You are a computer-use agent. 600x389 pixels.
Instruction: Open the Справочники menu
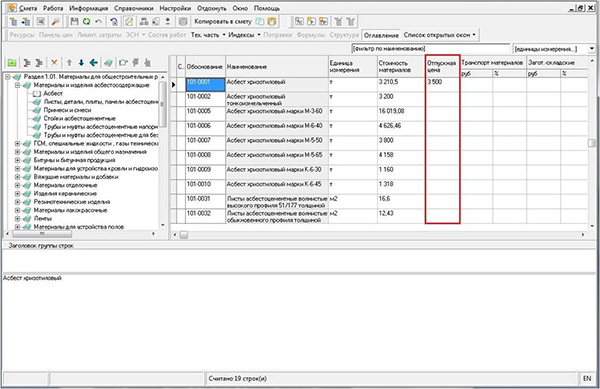point(134,8)
